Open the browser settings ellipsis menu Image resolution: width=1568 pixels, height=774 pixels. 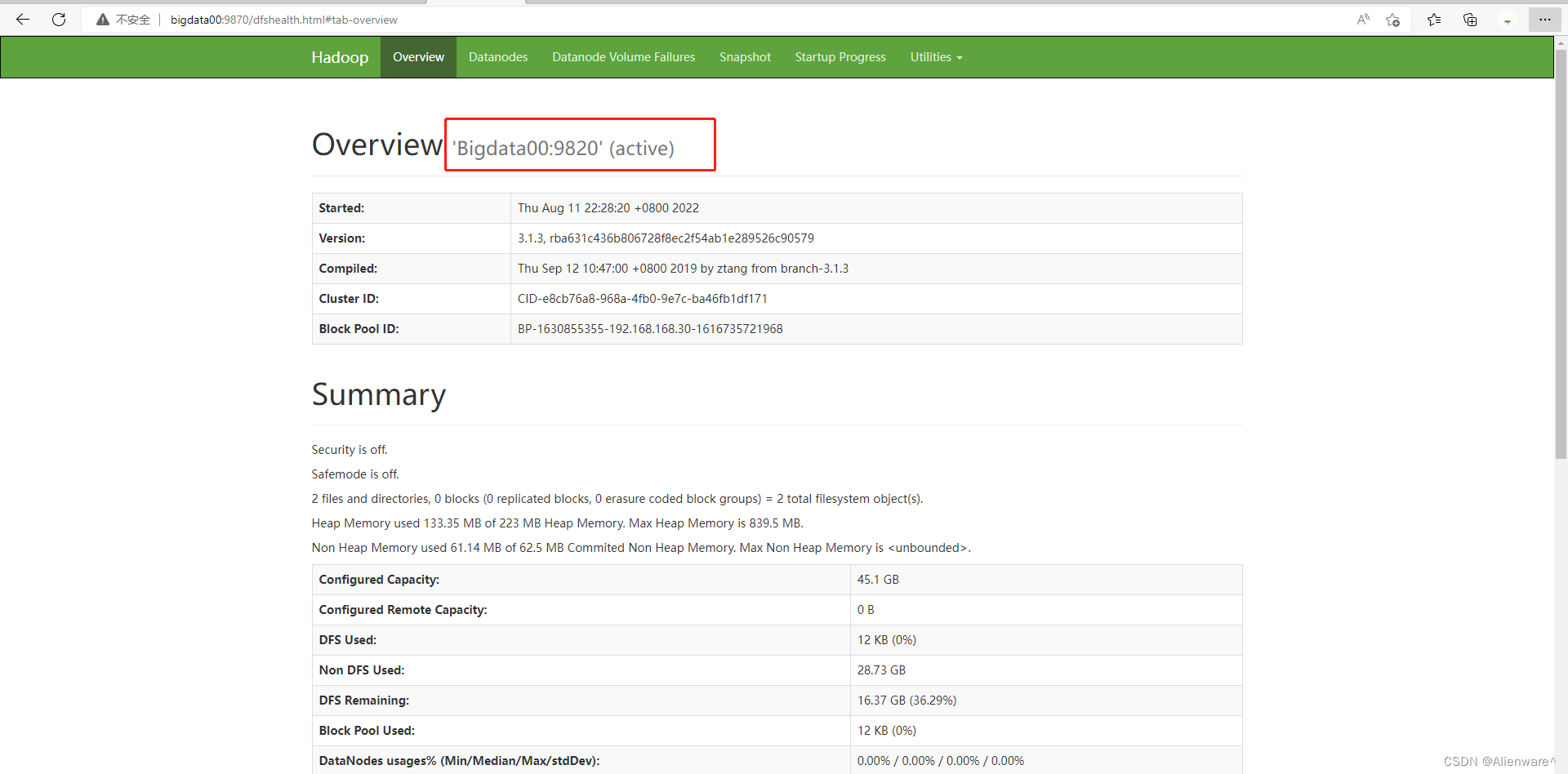pyautogui.click(x=1544, y=20)
